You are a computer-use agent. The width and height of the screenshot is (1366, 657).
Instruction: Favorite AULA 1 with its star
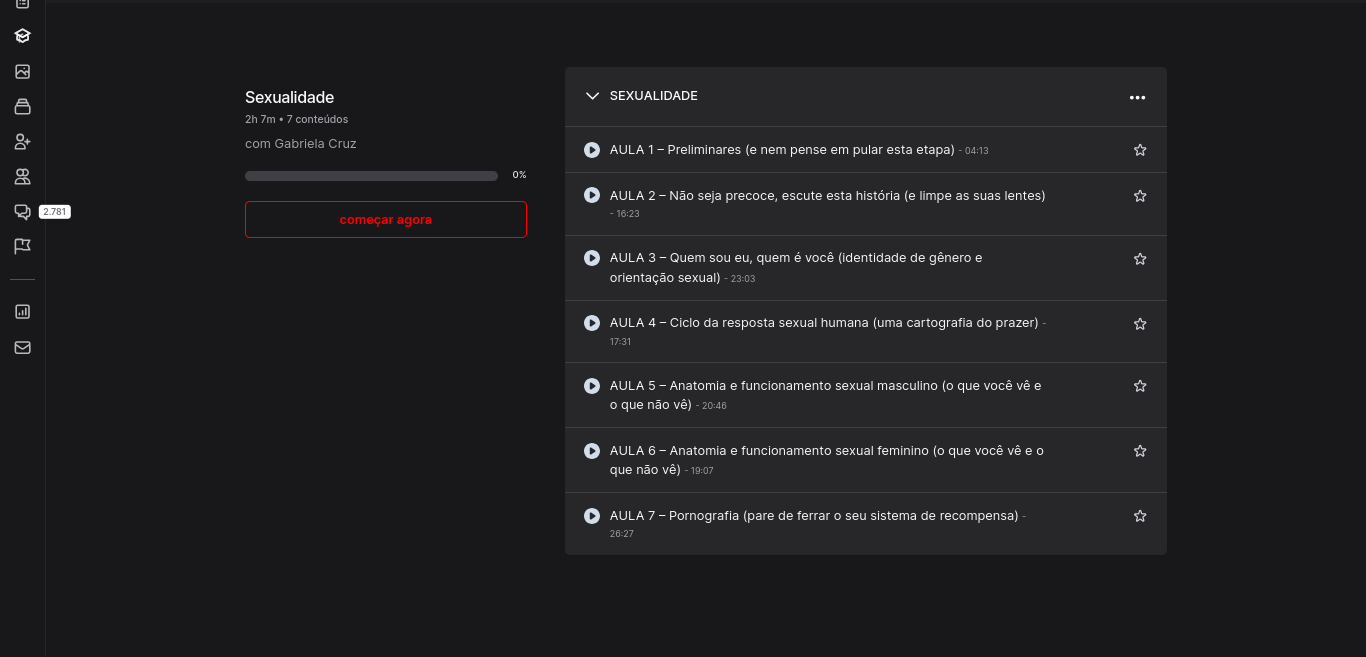(1139, 150)
